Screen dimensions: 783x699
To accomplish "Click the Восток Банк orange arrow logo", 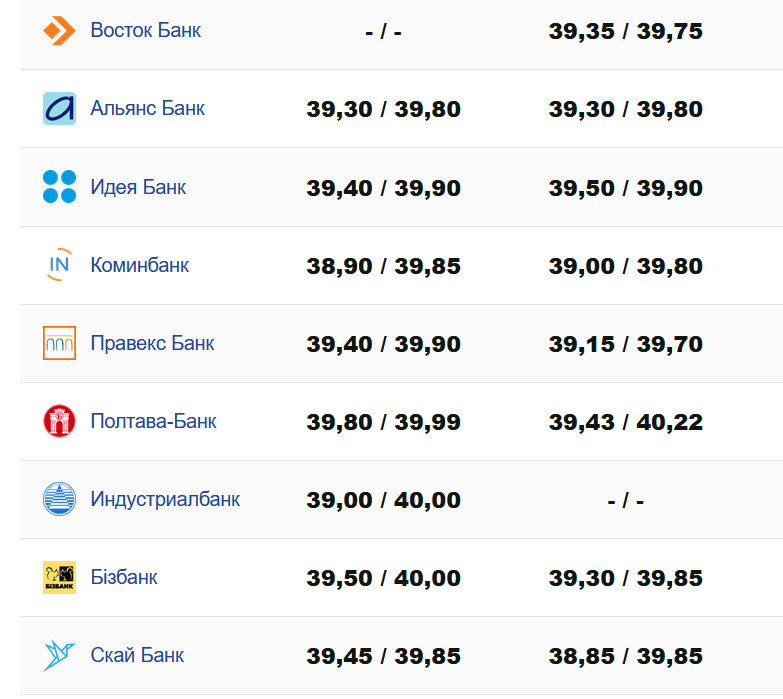I will click(x=59, y=30).
